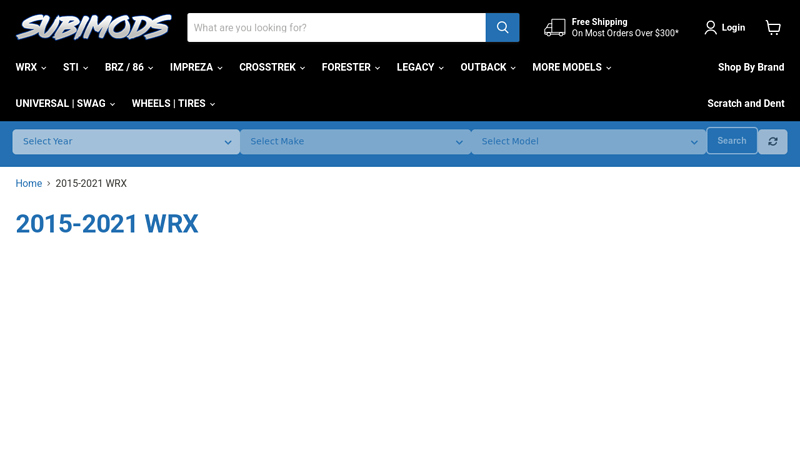The width and height of the screenshot is (800, 450).
Task: Click 'Free Shipping' heading text
Action: [599, 22]
